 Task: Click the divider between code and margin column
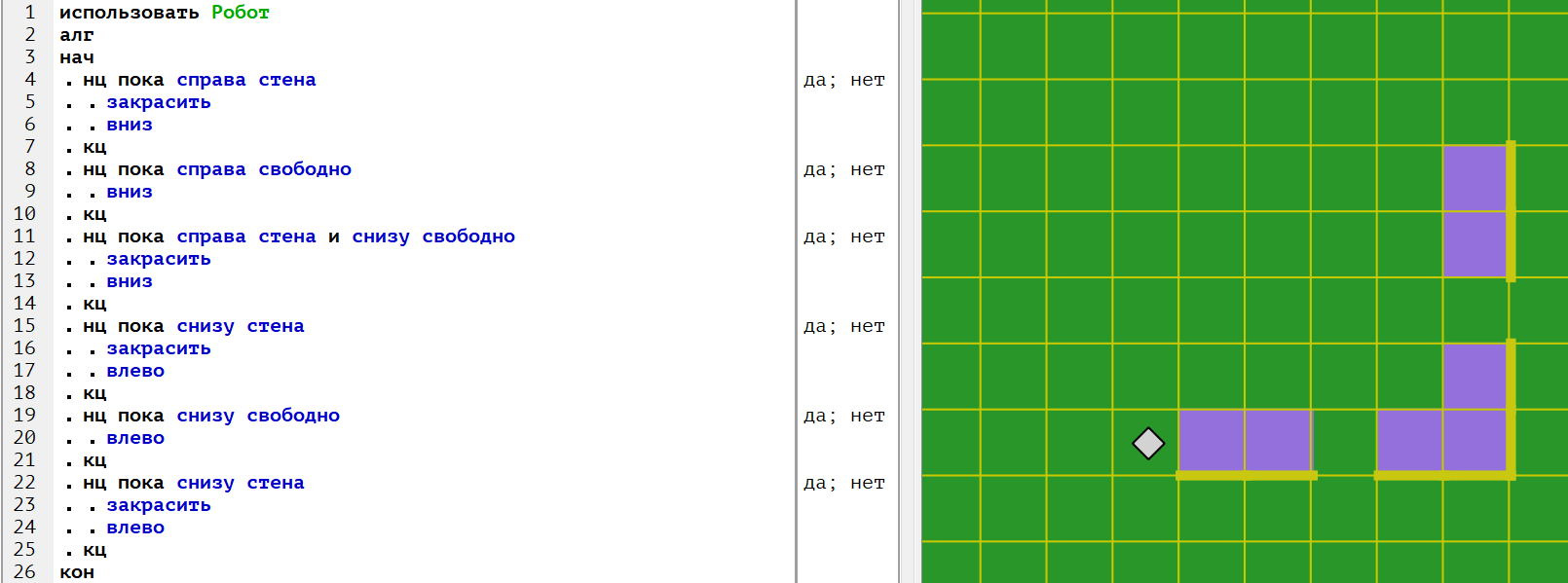[x=797, y=292]
